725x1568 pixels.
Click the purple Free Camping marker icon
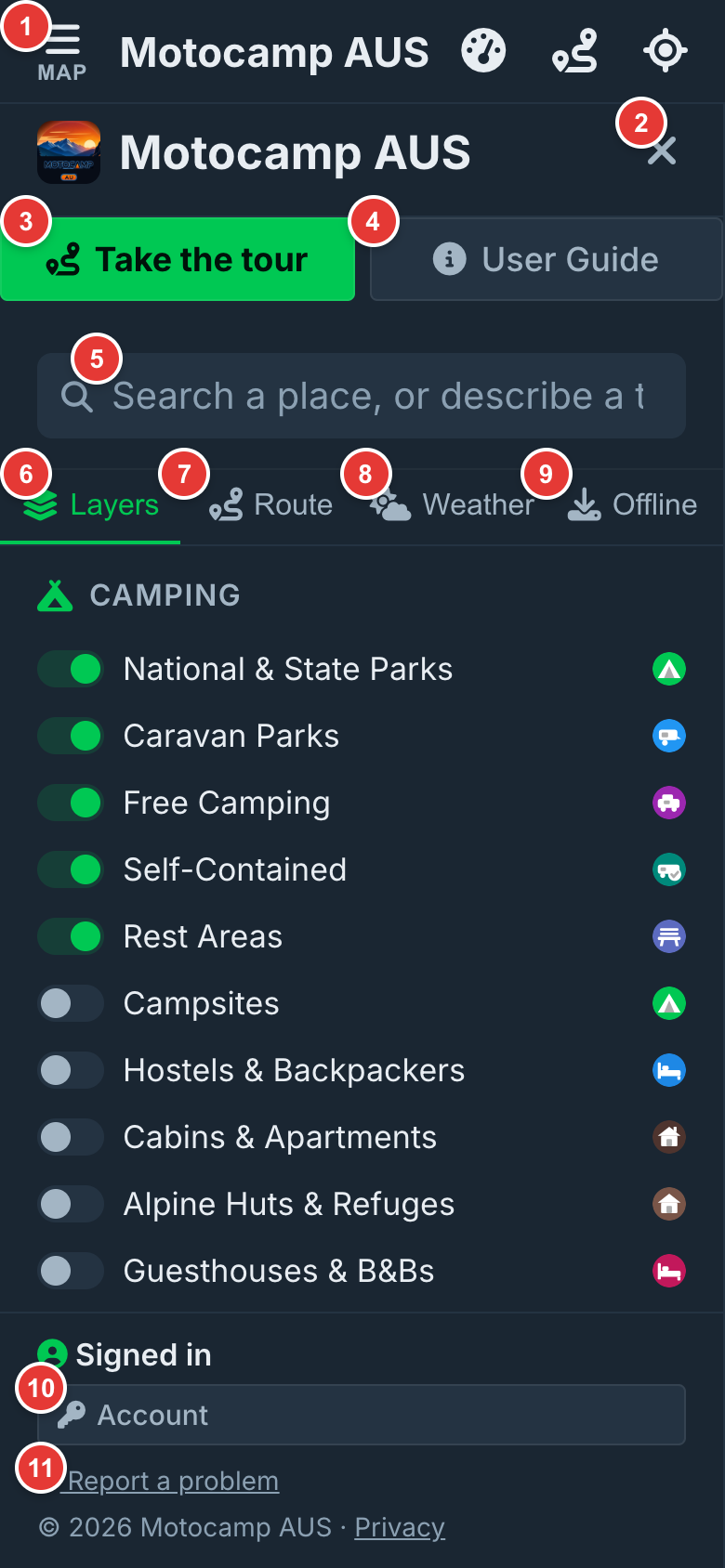click(x=669, y=803)
